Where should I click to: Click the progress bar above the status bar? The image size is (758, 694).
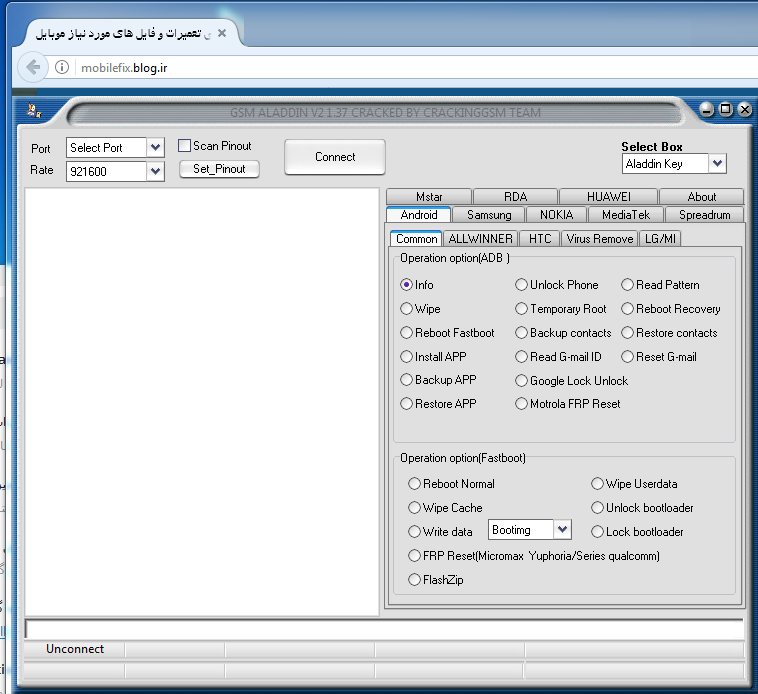click(384, 629)
